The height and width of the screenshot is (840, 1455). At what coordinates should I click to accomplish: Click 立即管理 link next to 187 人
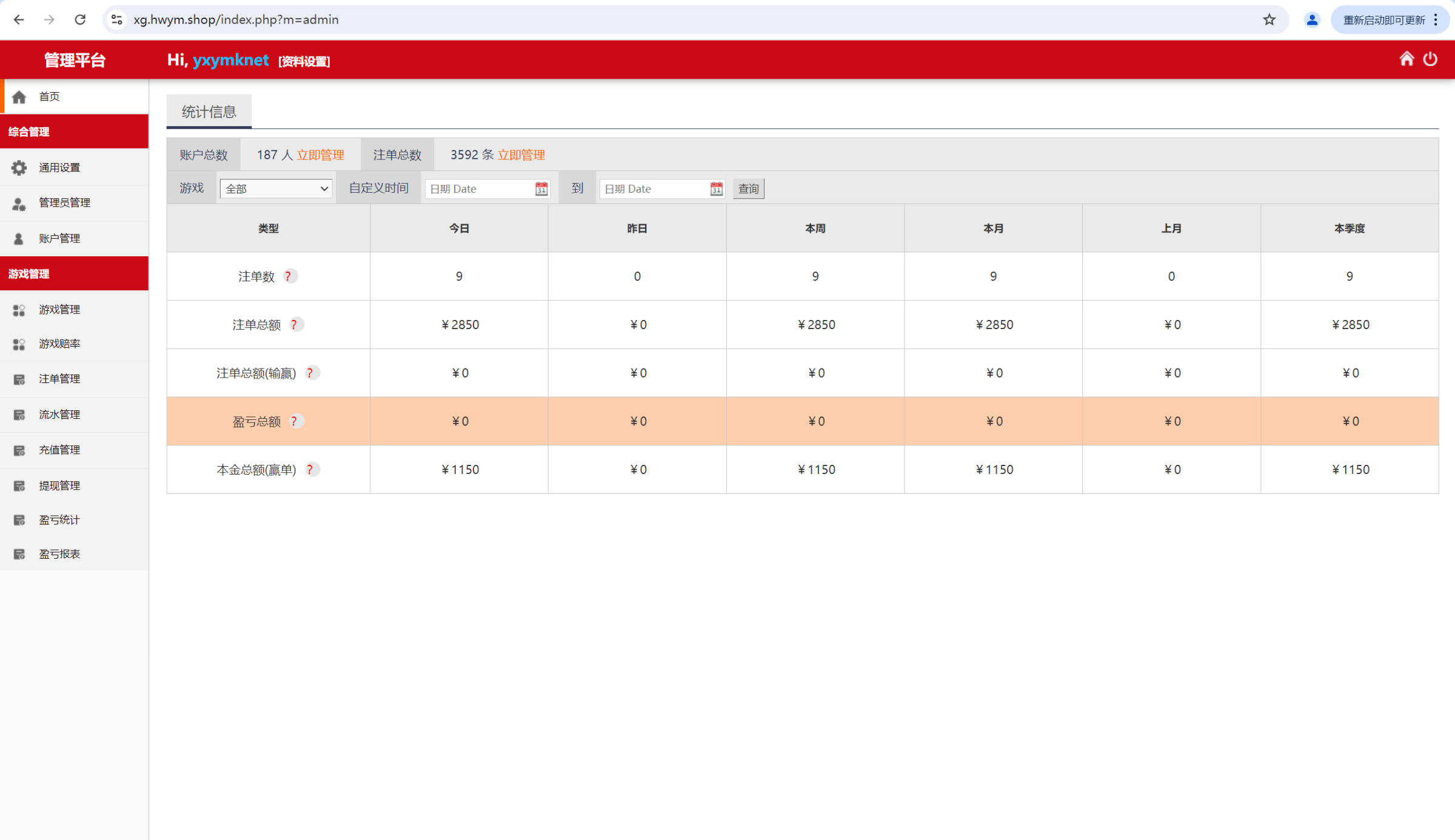click(320, 155)
